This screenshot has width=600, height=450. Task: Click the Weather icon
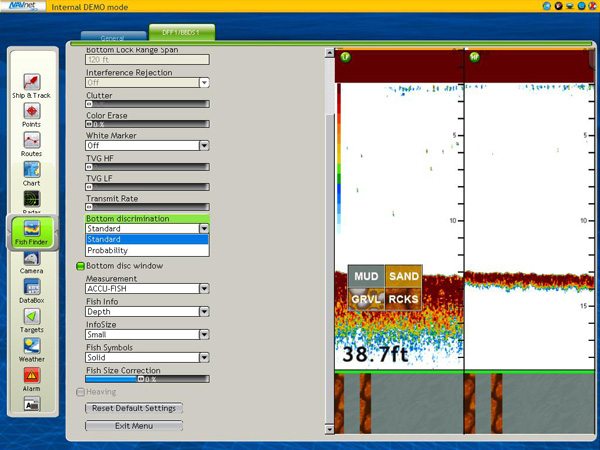[31, 347]
